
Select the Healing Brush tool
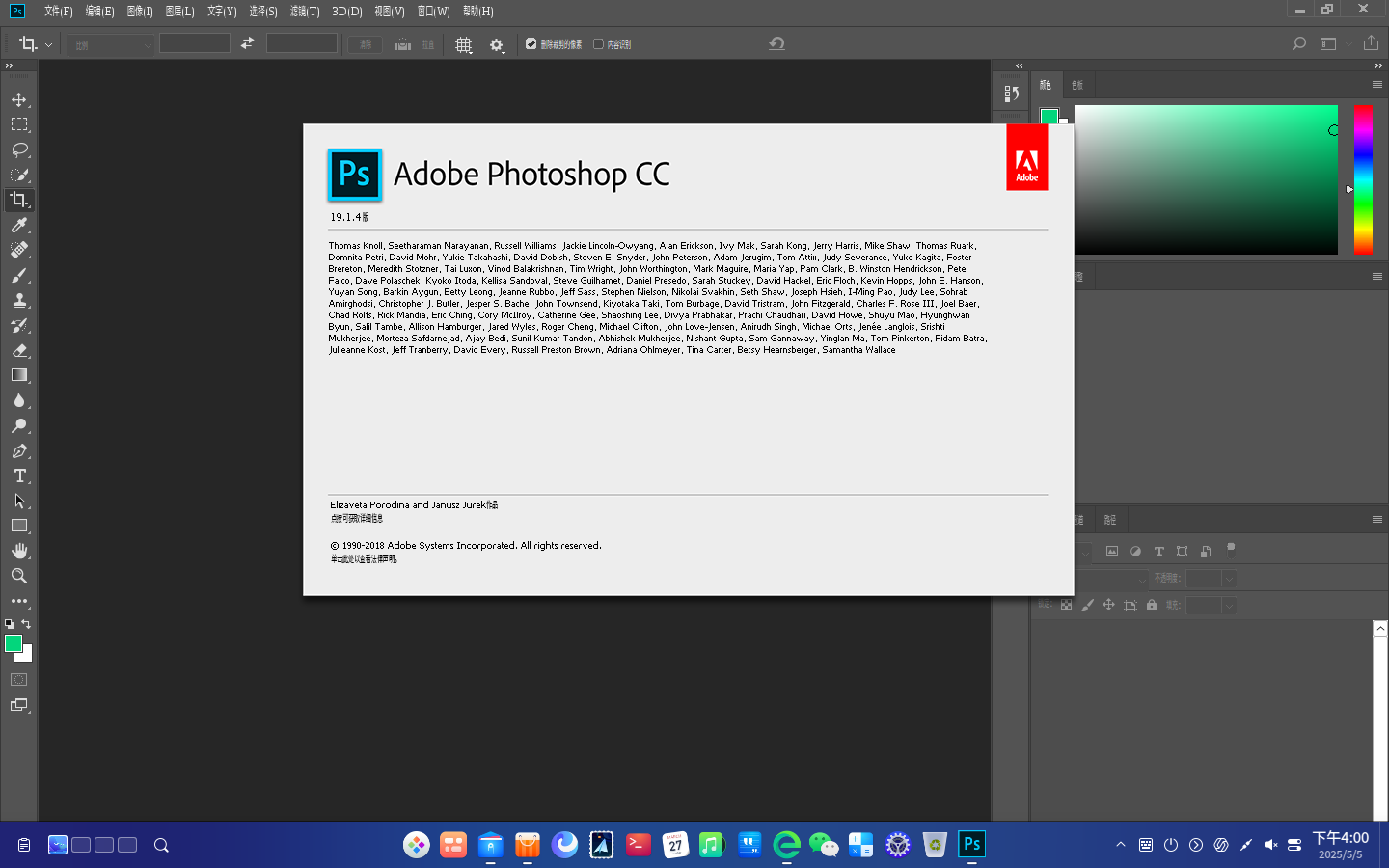pyautogui.click(x=19, y=250)
